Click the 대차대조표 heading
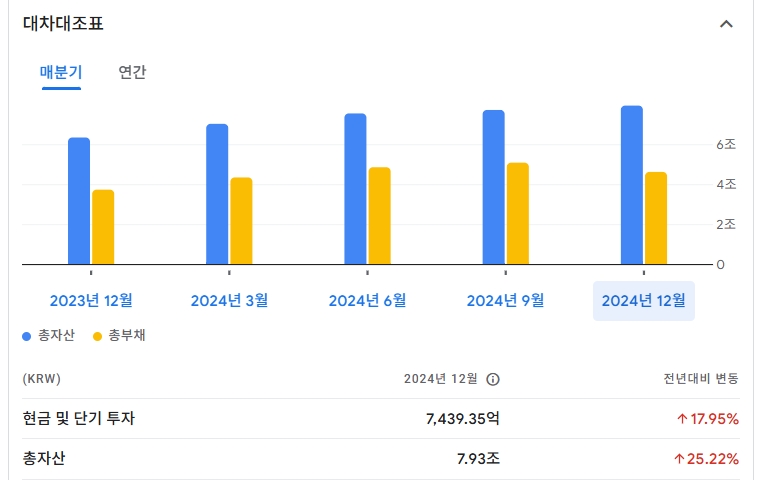Image resolution: width=758 pixels, height=480 pixels. pyautogui.click(x=63, y=24)
